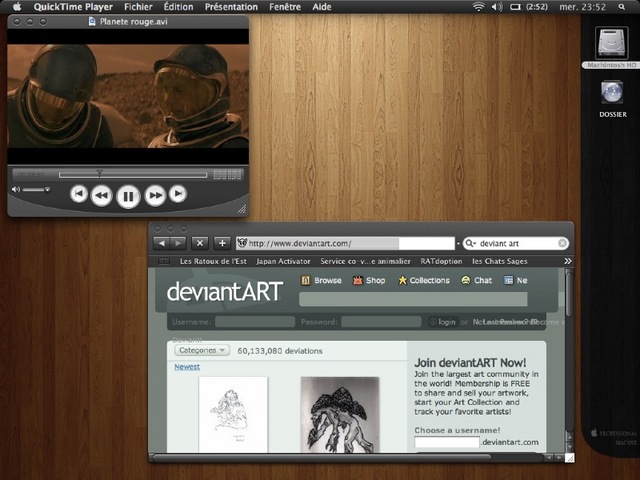Stop loading page with X button
The width and height of the screenshot is (640, 480).
coord(200,243)
